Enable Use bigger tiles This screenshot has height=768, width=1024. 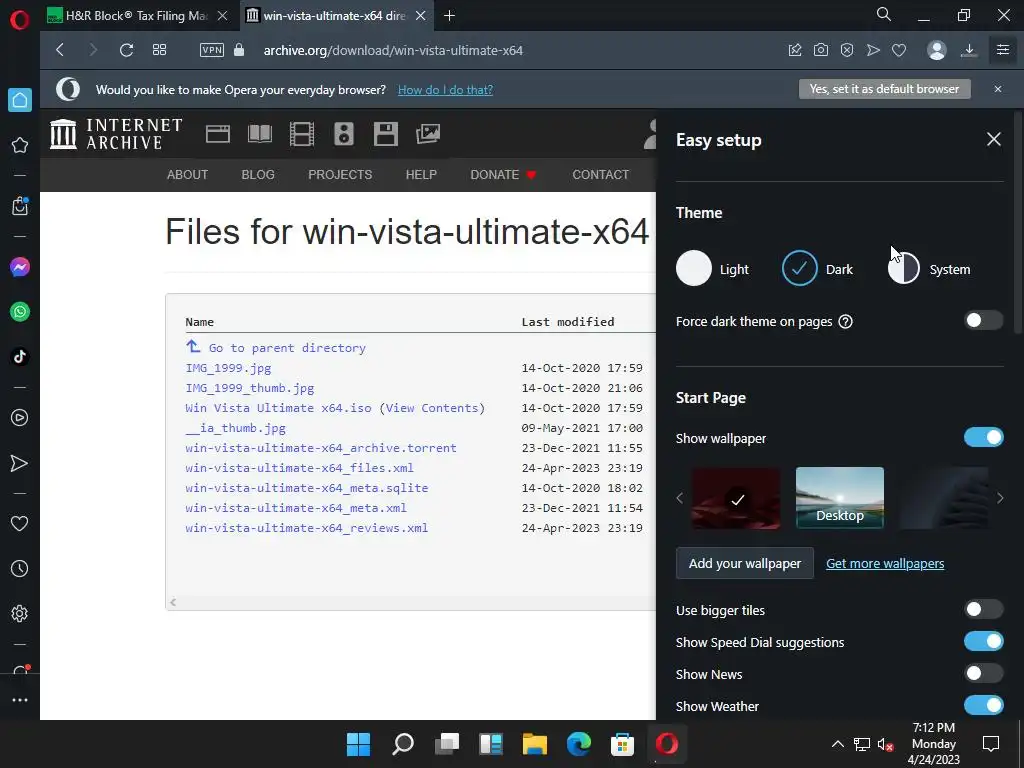click(x=983, y=609)
